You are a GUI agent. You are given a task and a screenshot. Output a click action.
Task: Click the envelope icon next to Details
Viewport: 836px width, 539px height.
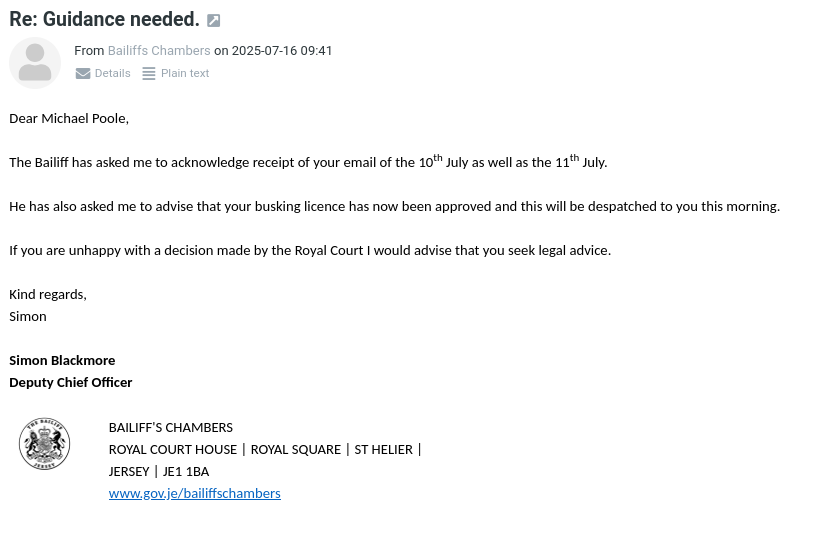point(83,74)
